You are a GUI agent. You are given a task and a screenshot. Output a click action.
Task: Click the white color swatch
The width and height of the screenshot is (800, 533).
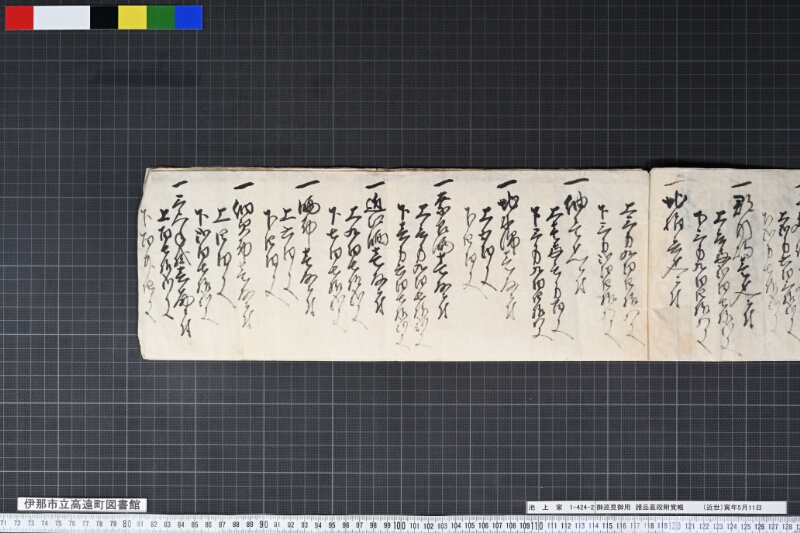tap(62, 17)
